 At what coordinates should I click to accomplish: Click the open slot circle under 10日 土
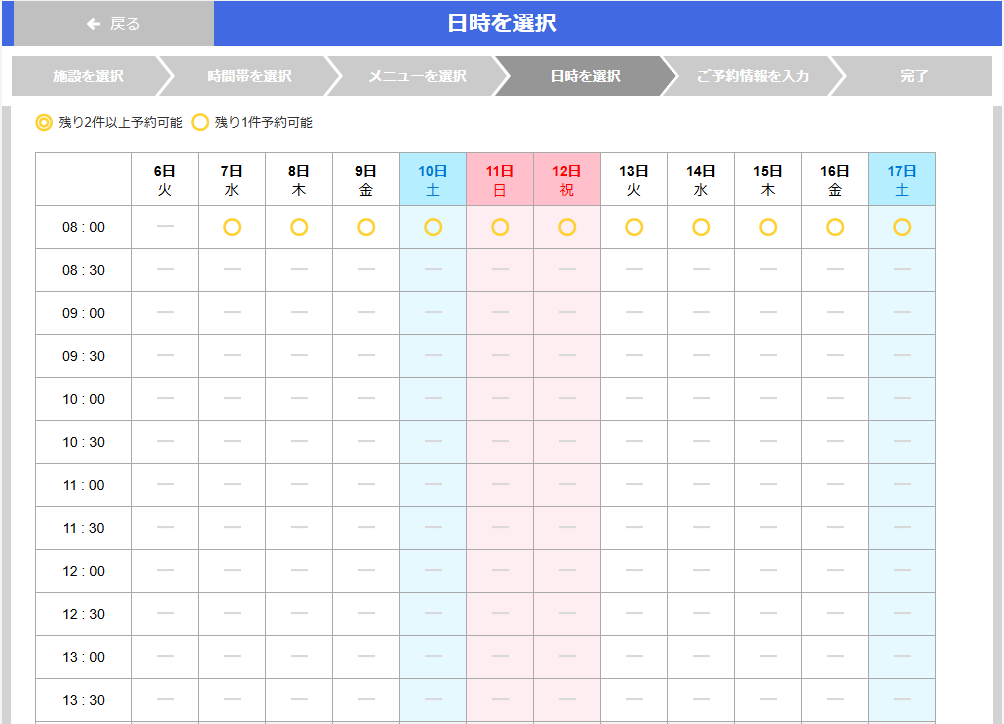tap(432, 227)
